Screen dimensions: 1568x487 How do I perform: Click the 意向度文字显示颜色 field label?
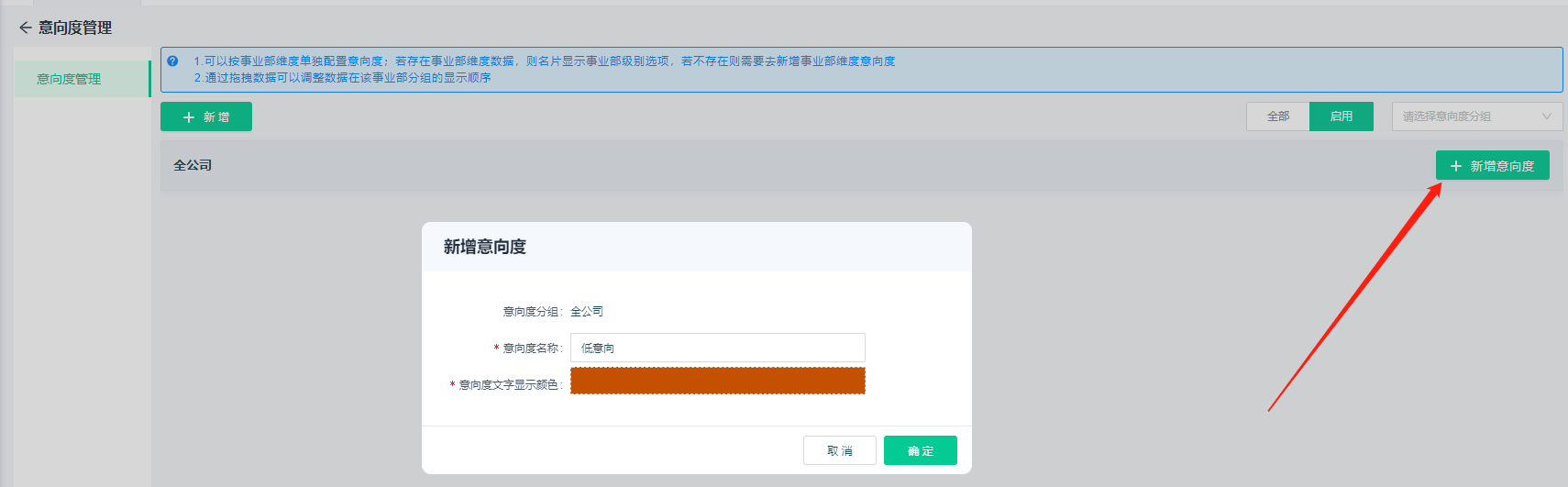[509, 385]
